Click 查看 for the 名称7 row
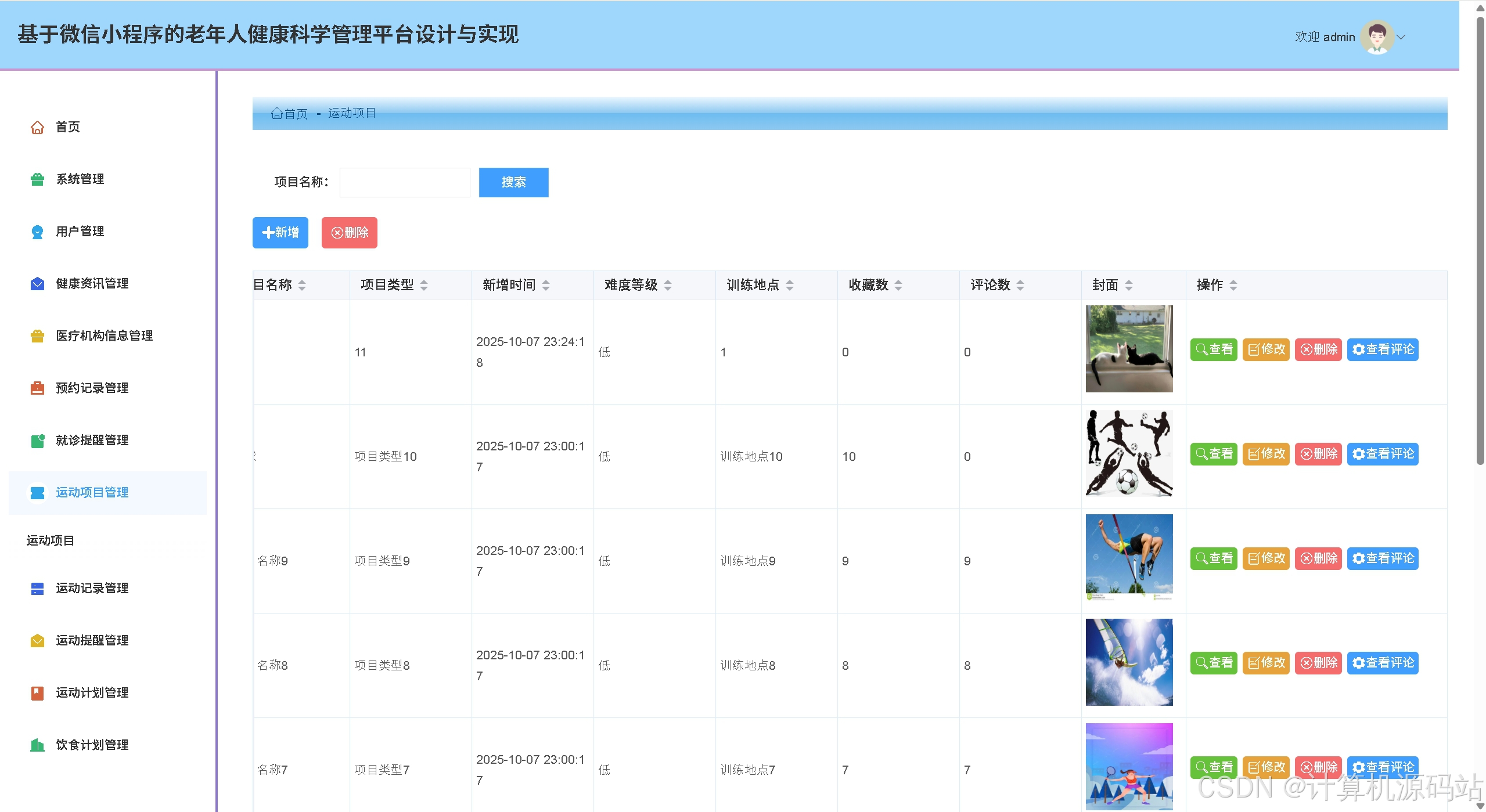This screenshot has height=812, width=1486. 1214,767
